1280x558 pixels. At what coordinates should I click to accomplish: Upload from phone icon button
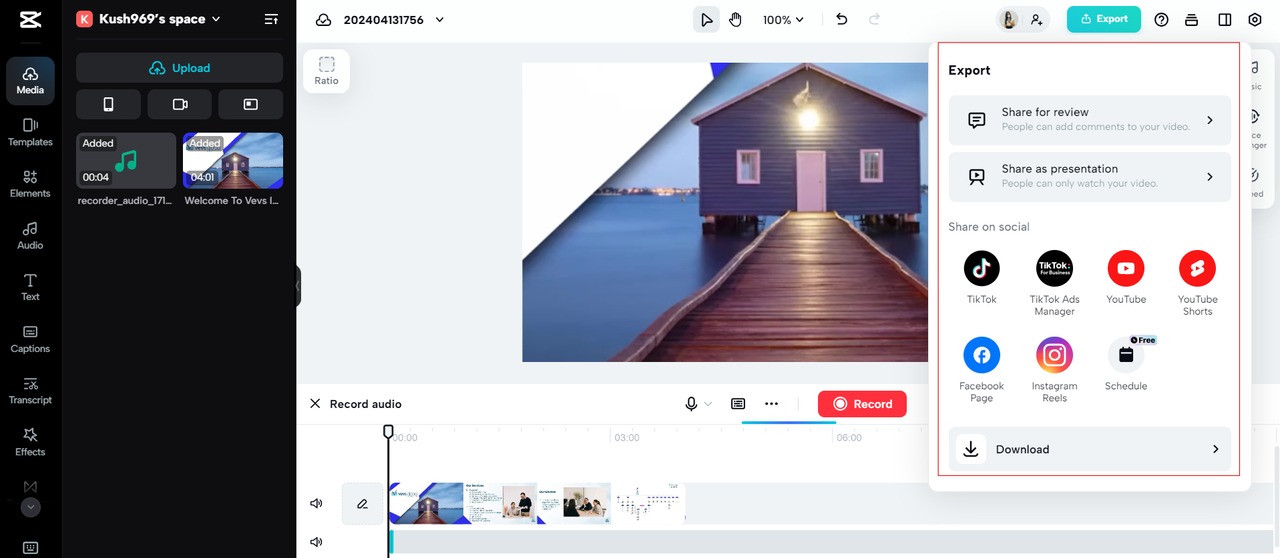(108, 104)
